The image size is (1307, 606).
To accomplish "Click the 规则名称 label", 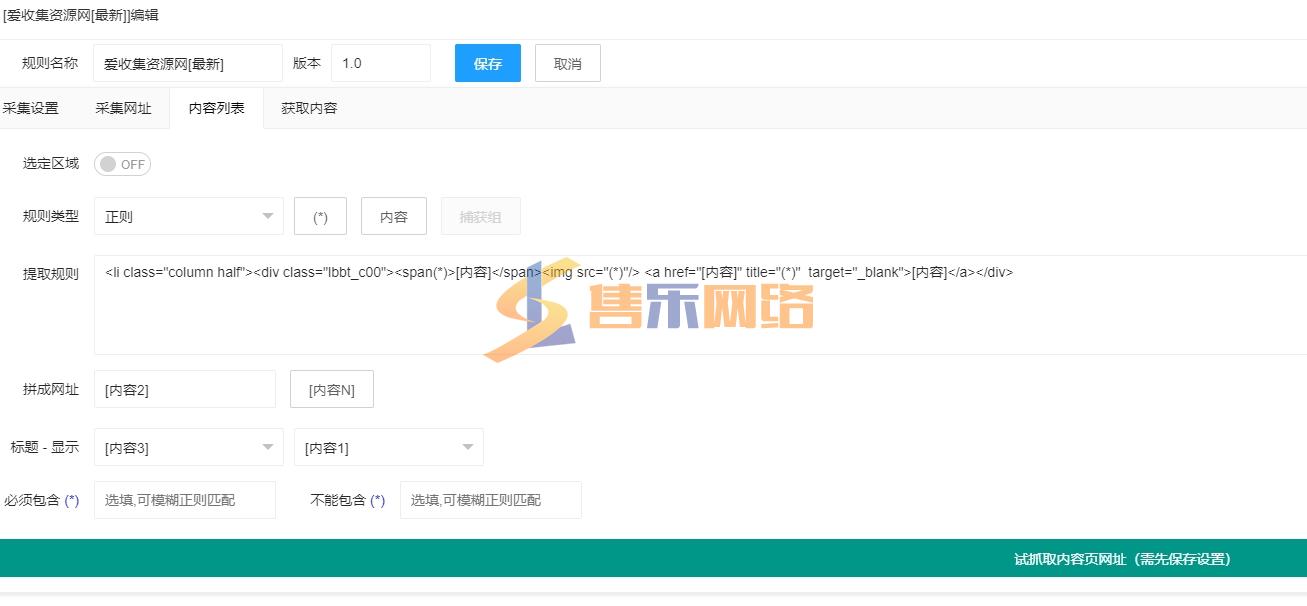I will pyautogui.click(x=50, y=63).
